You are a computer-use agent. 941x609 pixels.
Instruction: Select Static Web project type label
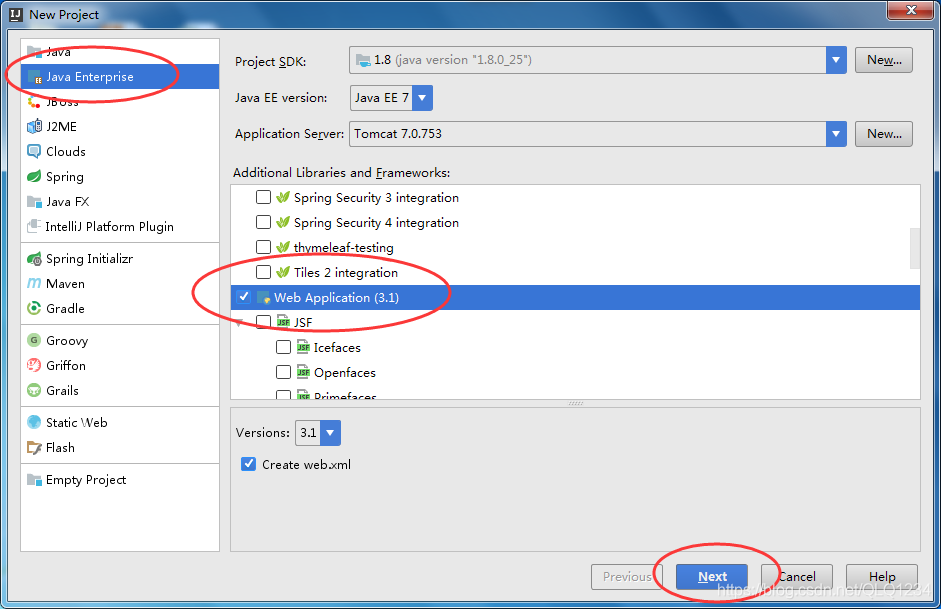[x=77, y=422]
